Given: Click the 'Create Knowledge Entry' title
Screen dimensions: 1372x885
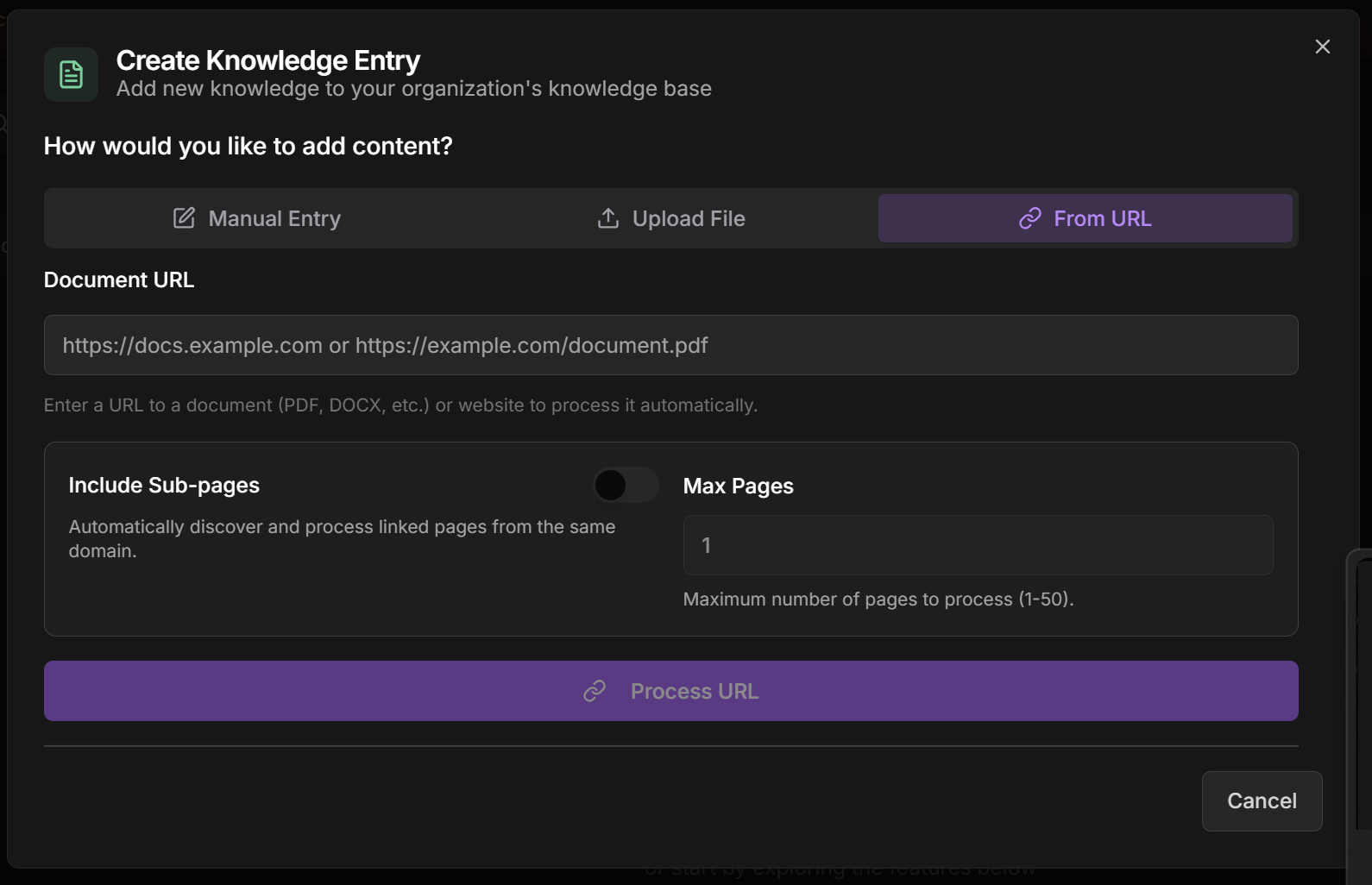Looking at the screenshot, I should tap(268, 60).
